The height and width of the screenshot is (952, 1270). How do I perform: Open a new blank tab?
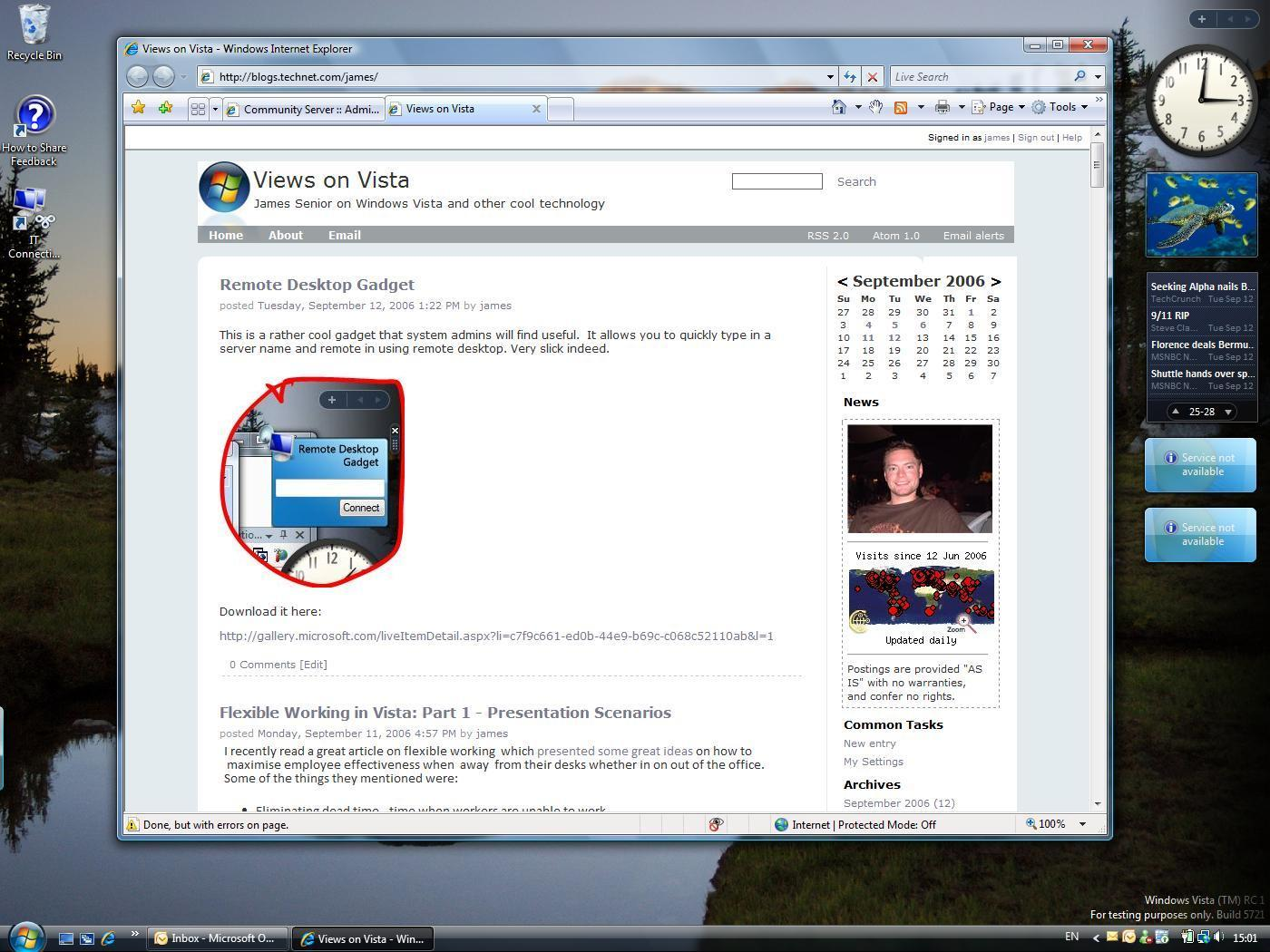pyautogui.click(x=561, y=110)
